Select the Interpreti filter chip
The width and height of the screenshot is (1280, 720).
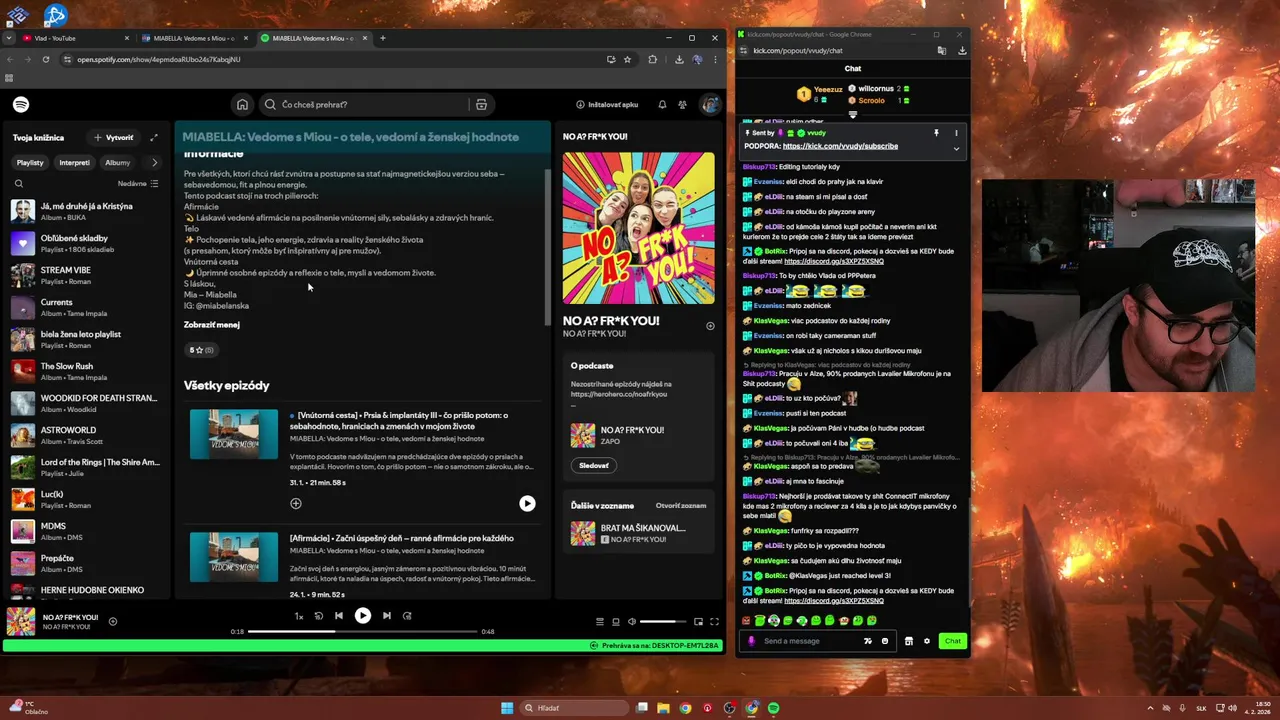[75, 162]
